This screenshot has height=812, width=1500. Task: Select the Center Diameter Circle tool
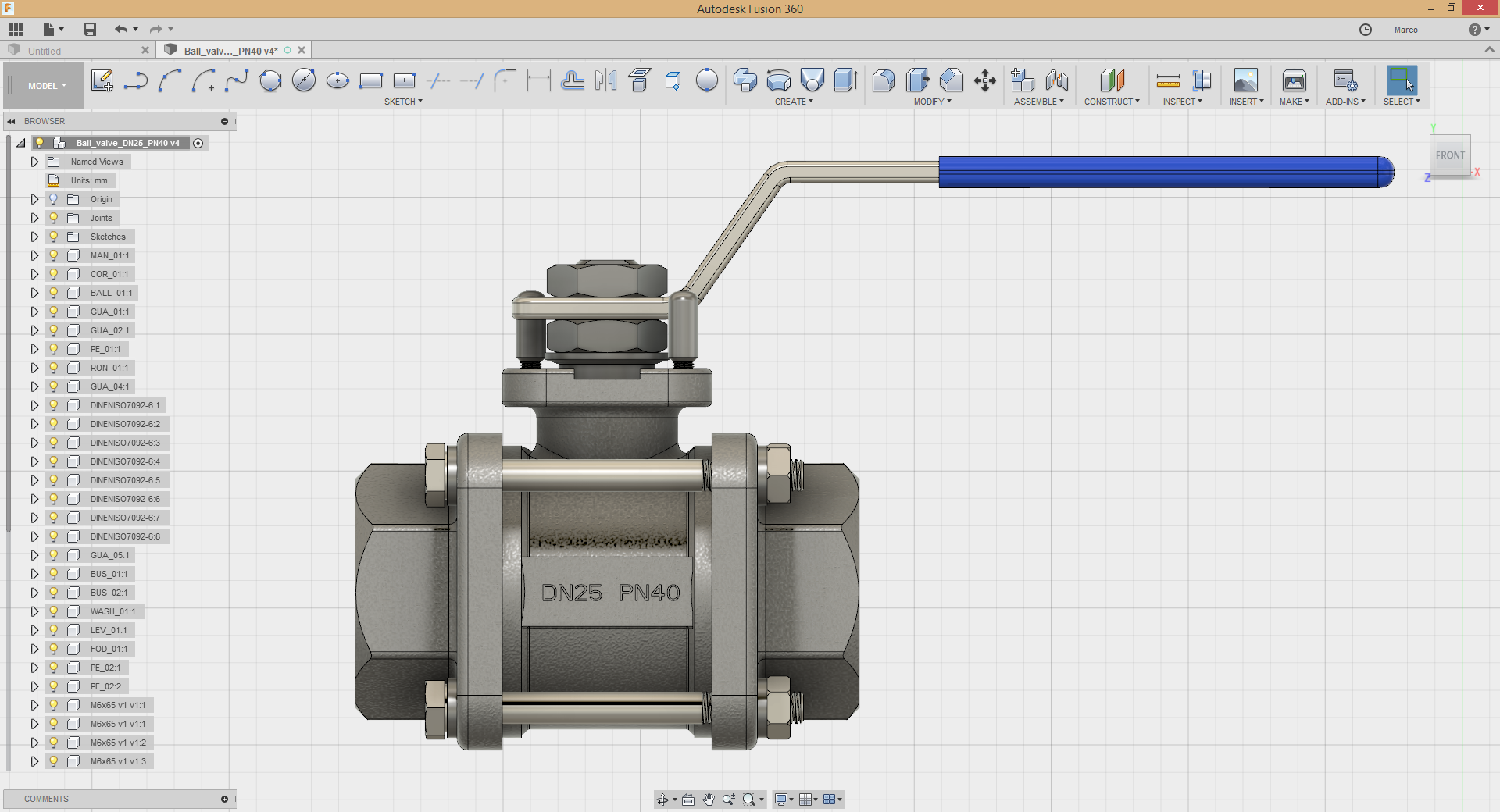[304, 80]
